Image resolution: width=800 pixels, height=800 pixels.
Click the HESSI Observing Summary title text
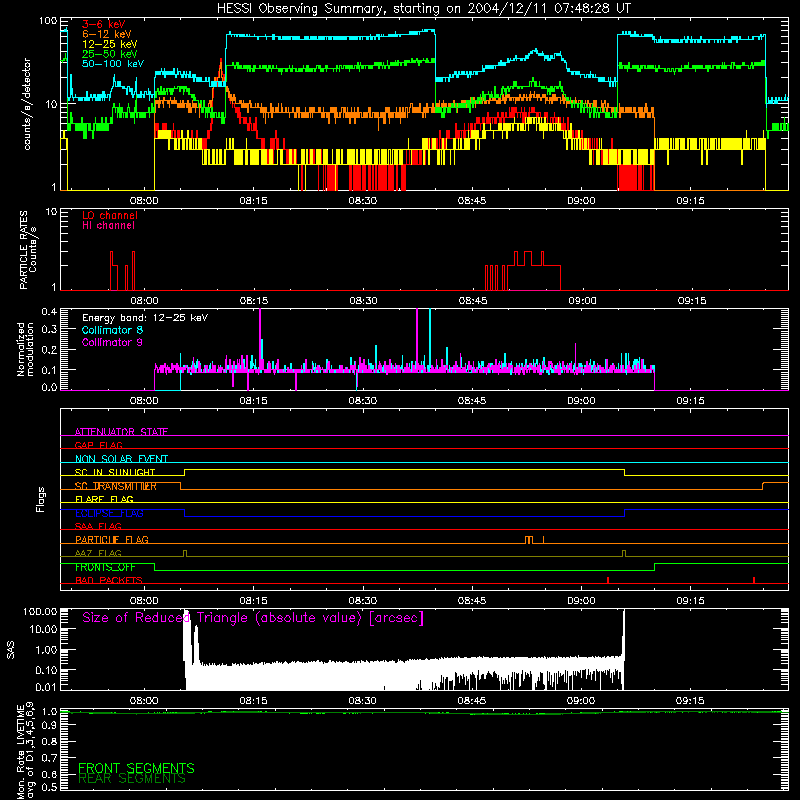coord(423,9)
